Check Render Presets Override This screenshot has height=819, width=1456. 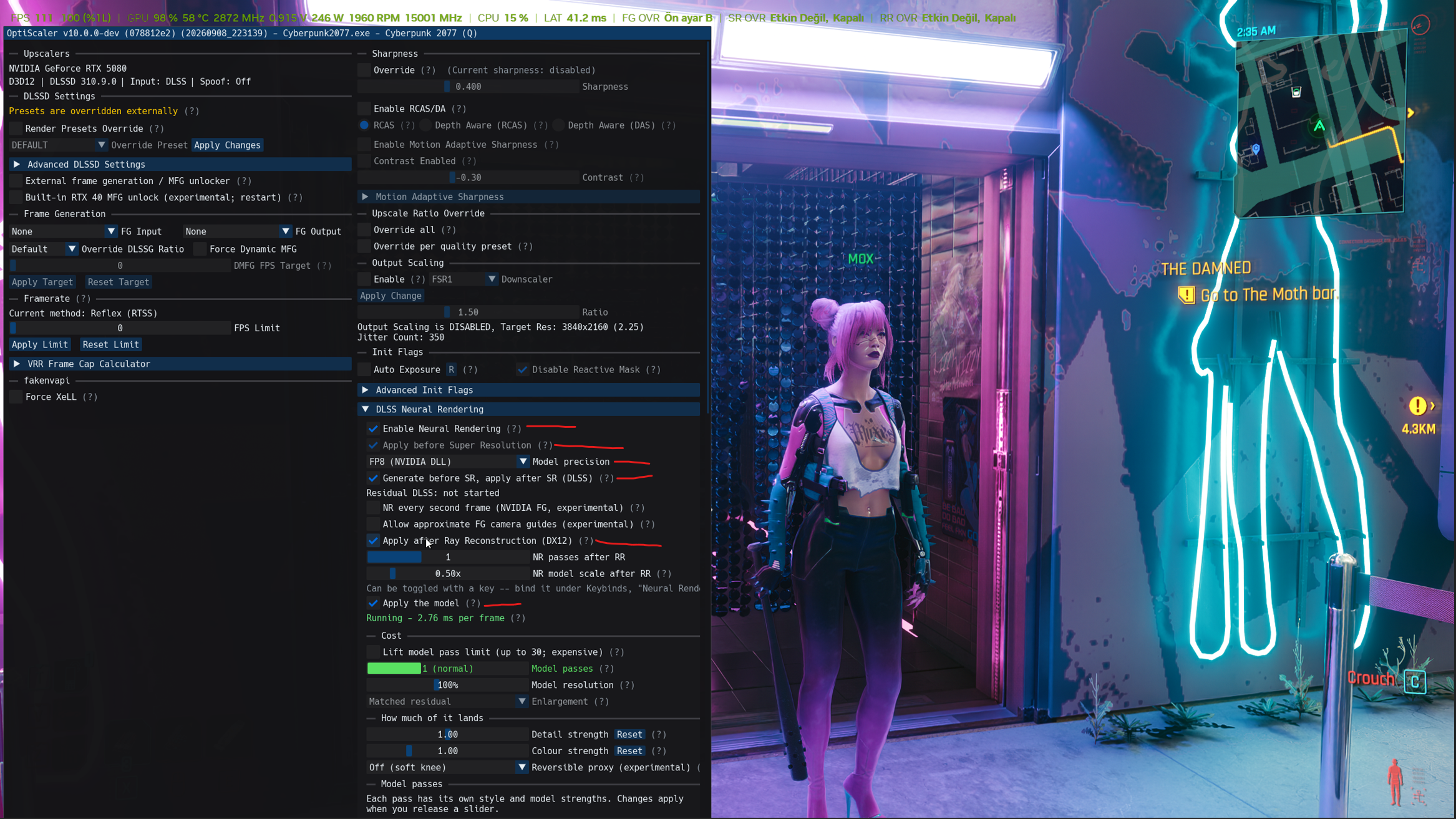point(16,128)
